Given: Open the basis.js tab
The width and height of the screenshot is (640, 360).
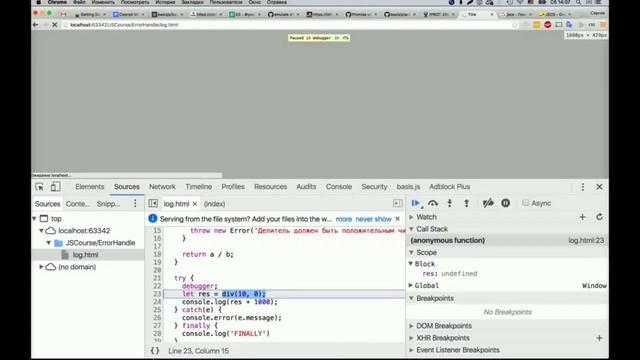Looking at the screenshot, I should coord(408,187).
